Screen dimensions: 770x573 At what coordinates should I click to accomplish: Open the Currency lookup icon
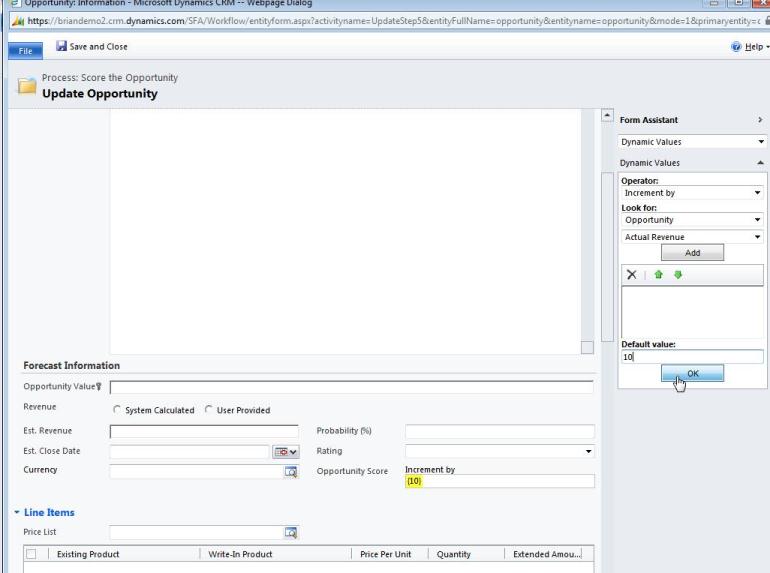point(291,472)
